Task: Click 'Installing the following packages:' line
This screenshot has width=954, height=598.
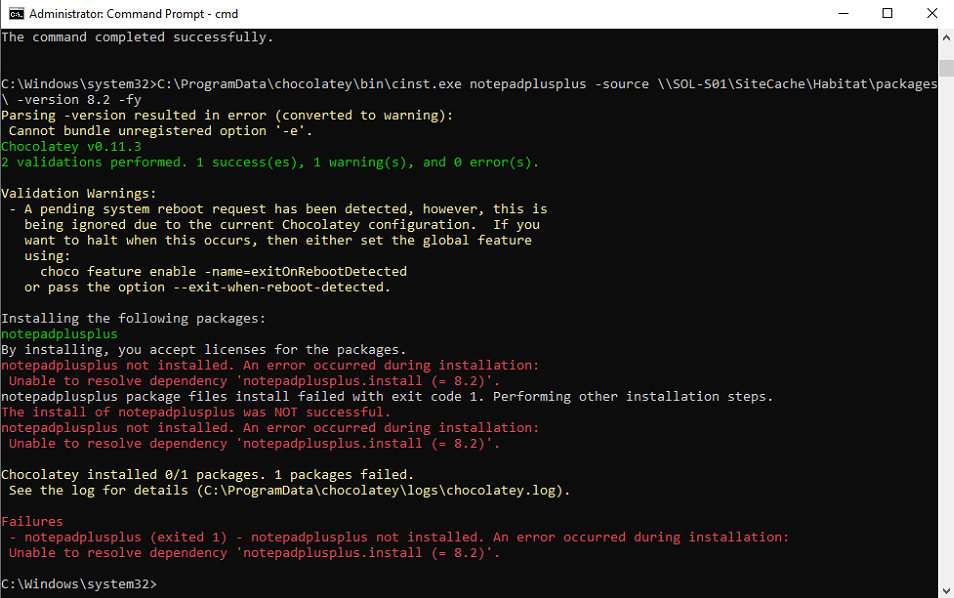Action: click(134, 318)
